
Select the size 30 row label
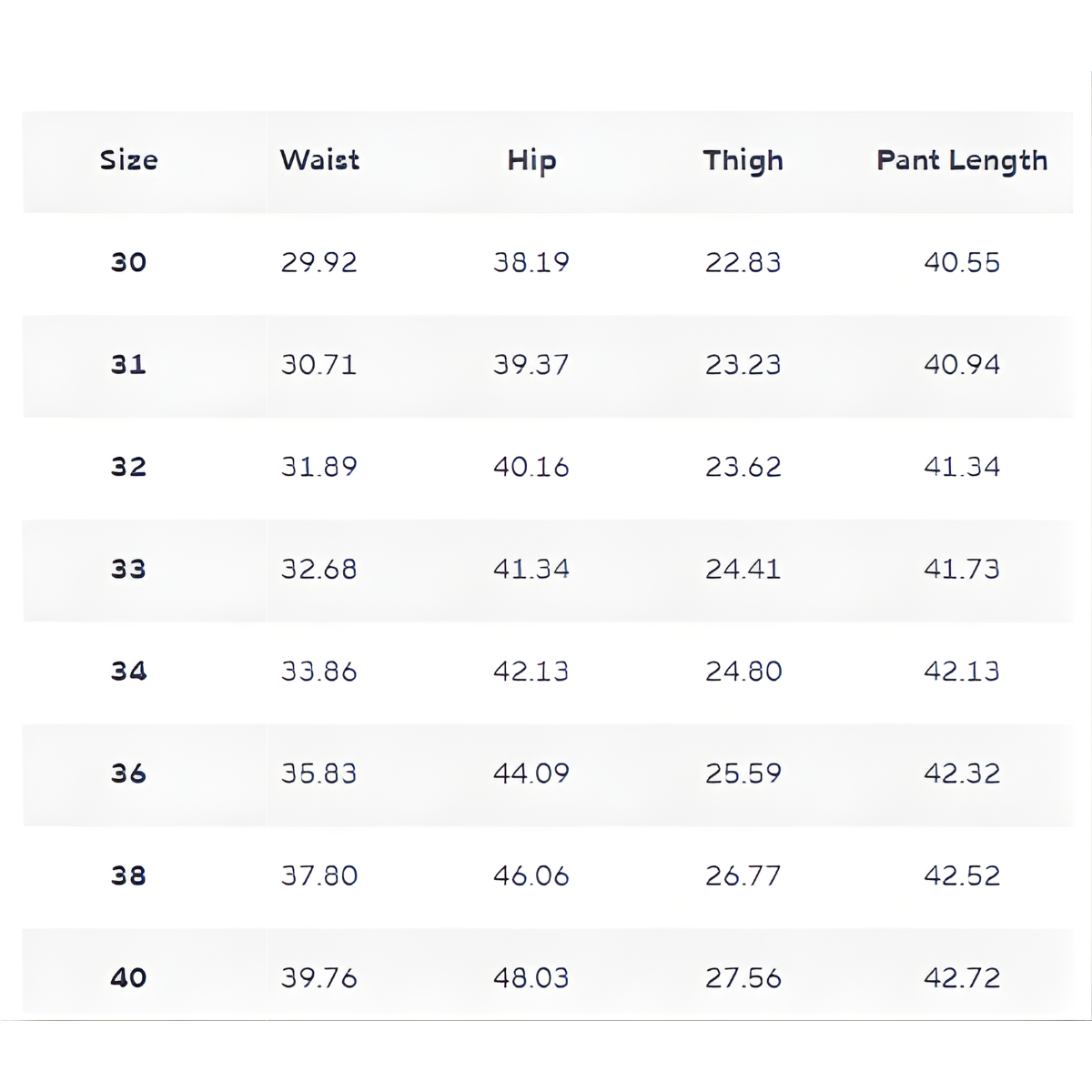[x=128, y=262]
